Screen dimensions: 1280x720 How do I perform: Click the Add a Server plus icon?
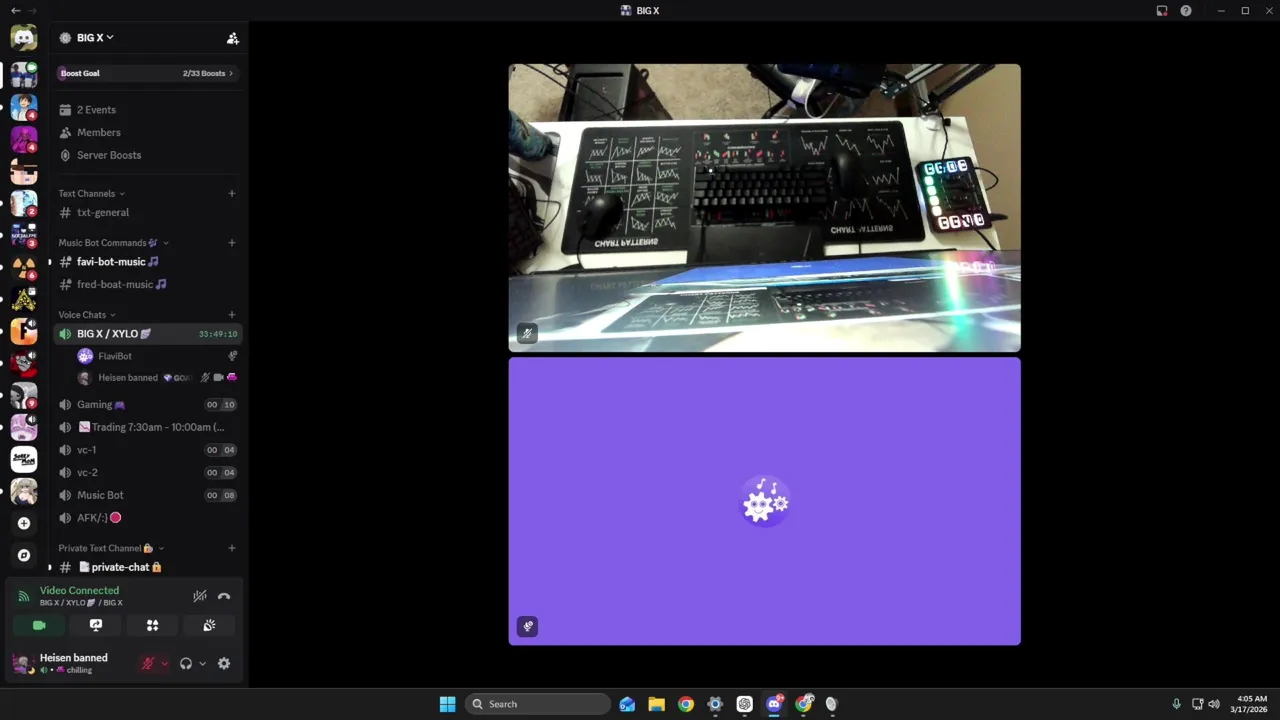pyautogui.click(x=24, y=523)
